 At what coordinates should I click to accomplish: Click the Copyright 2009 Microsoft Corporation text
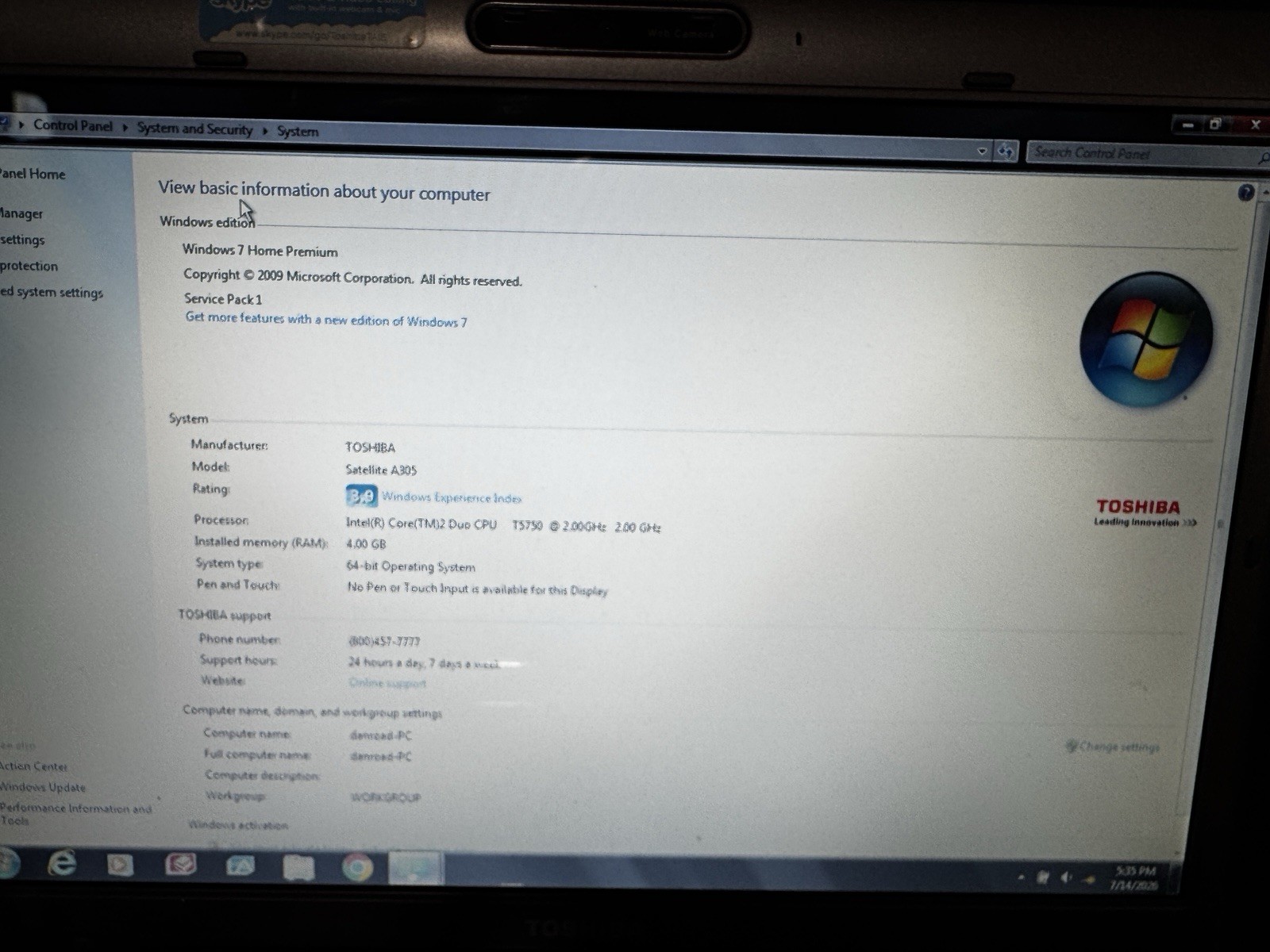(x=352, y=277)
